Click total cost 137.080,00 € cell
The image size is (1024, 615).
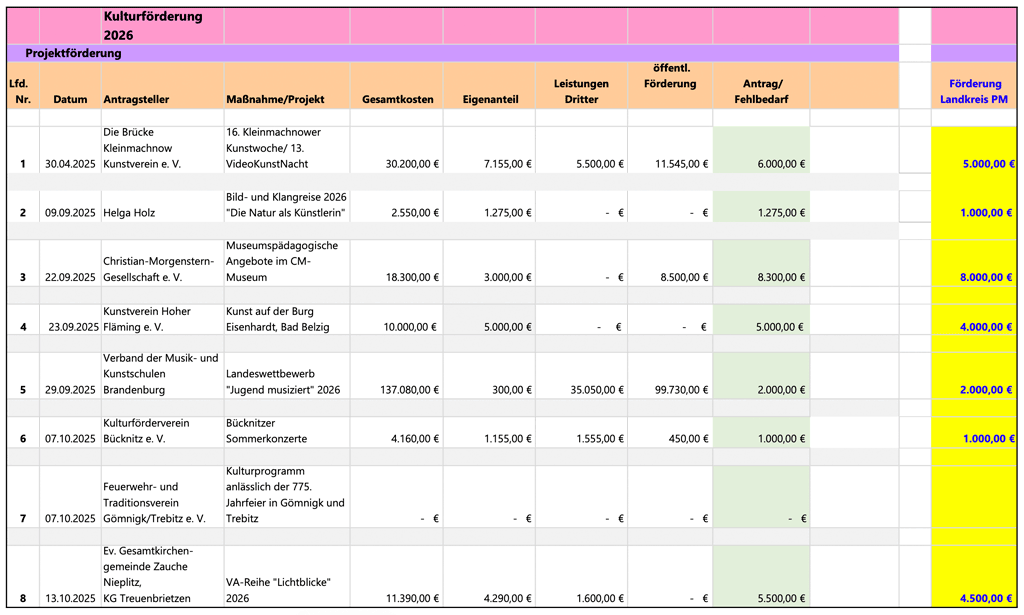[397, 389]
